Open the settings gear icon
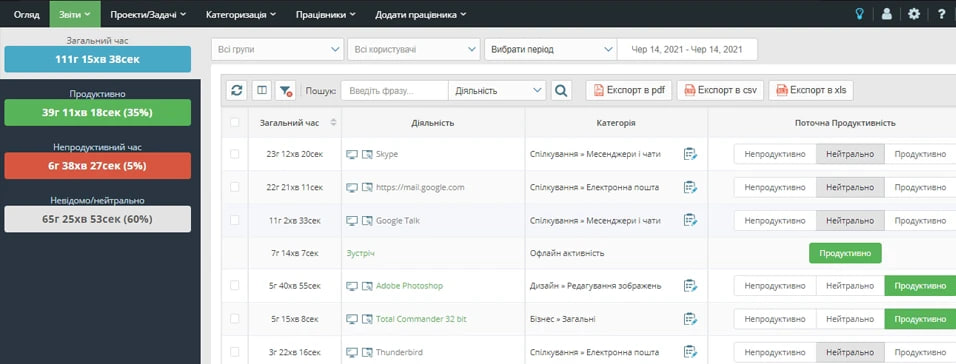 point(914,13)
